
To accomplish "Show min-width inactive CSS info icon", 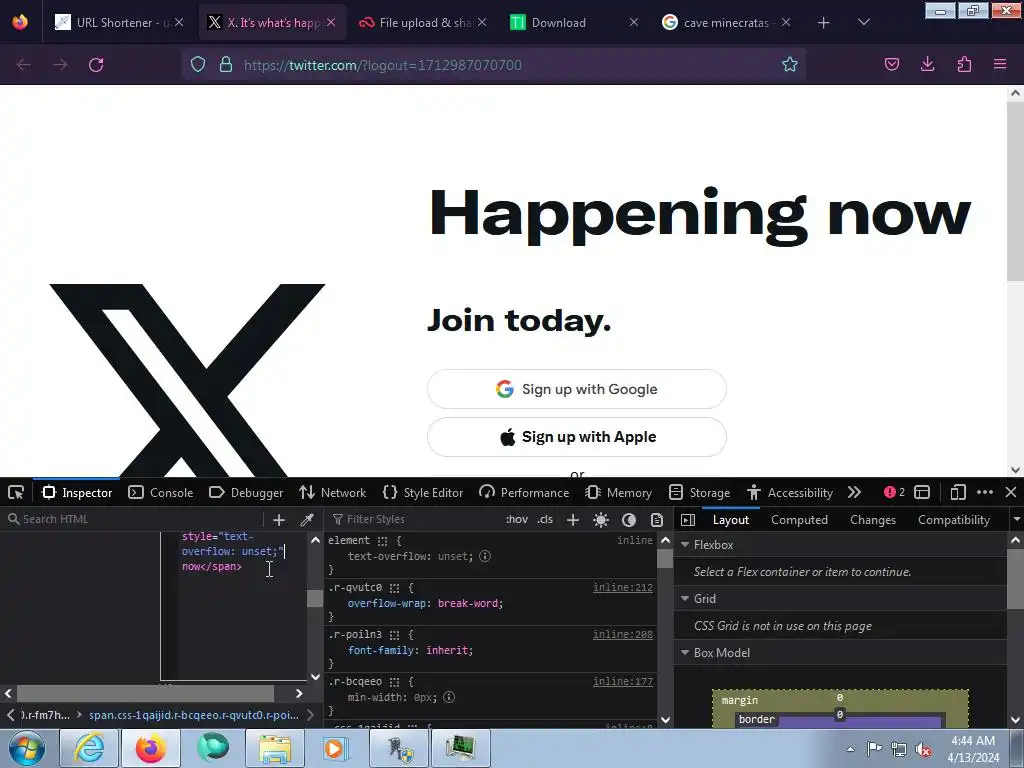I will coord(449,697).
